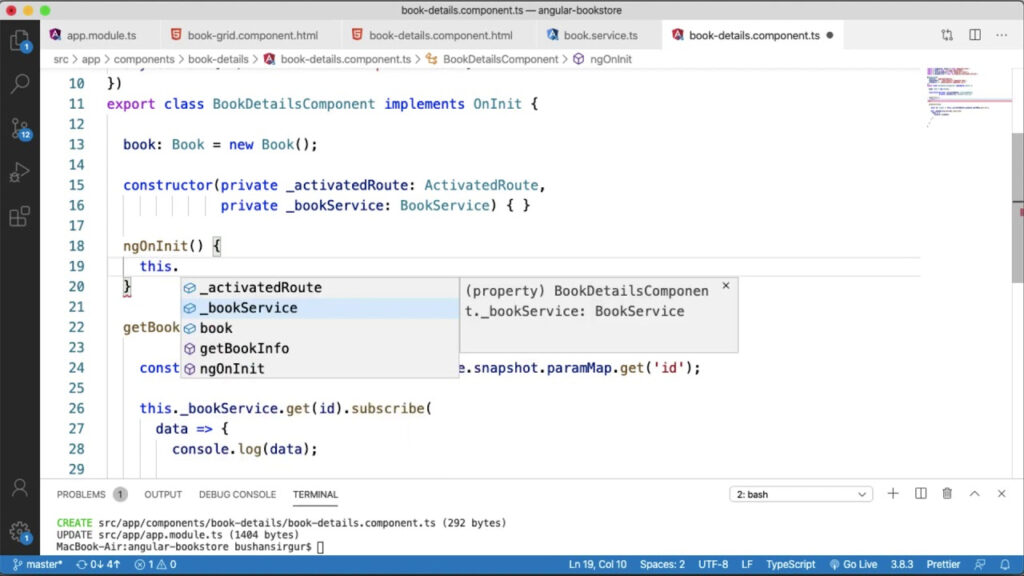Screen dimensions: 1024x576
Task: Click the terminal prompt input line
Action: 190,547
